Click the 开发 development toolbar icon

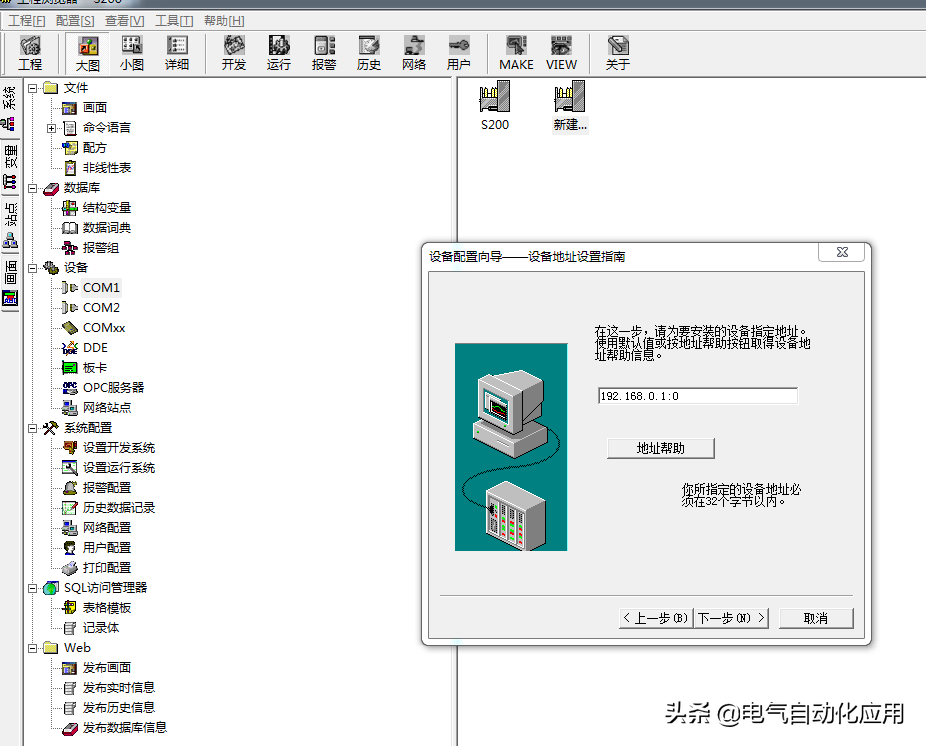click(234, 53)
